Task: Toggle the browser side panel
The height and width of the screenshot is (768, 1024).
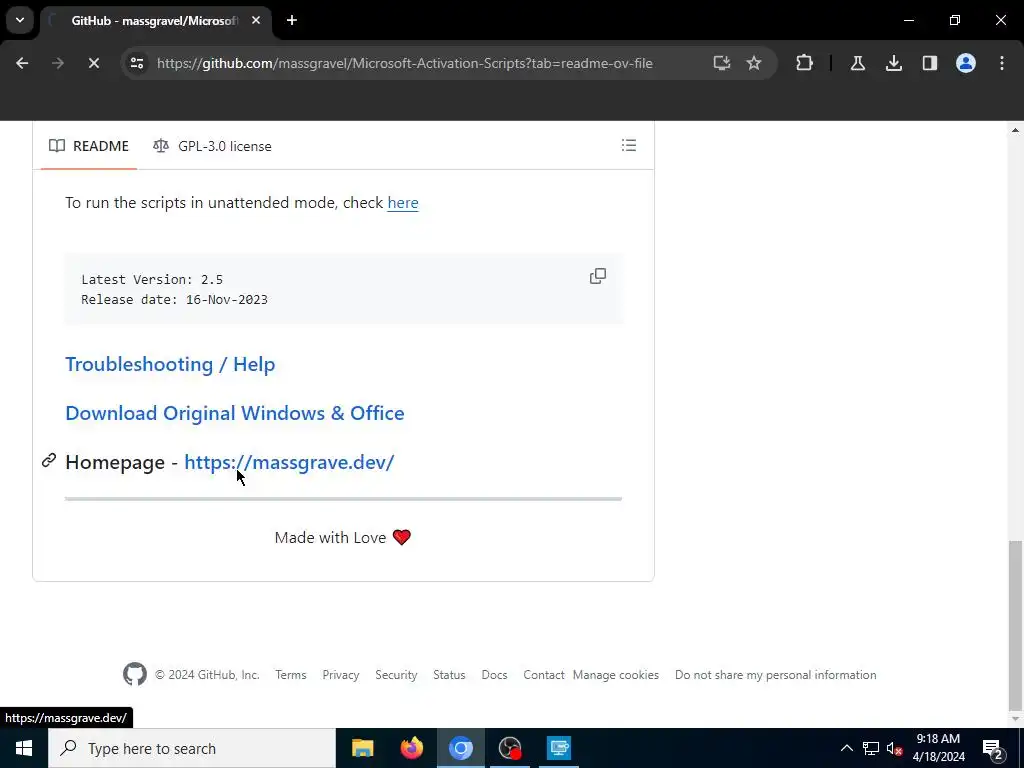Action: pos(929,63)
